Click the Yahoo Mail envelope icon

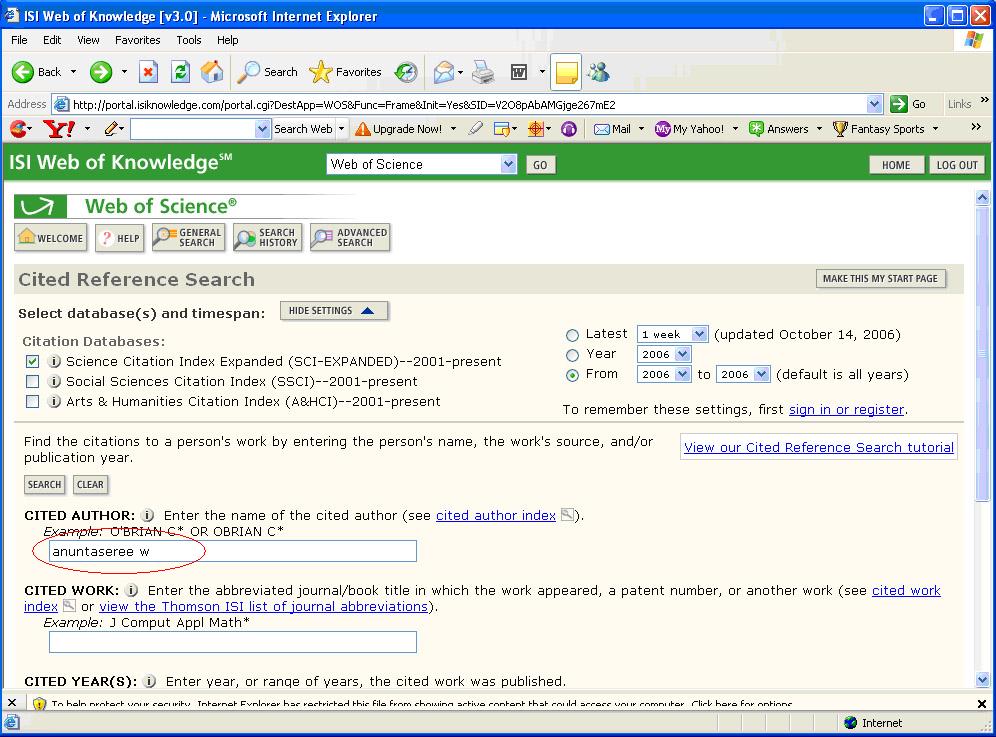pyautogui.click(x=602, y=129)
